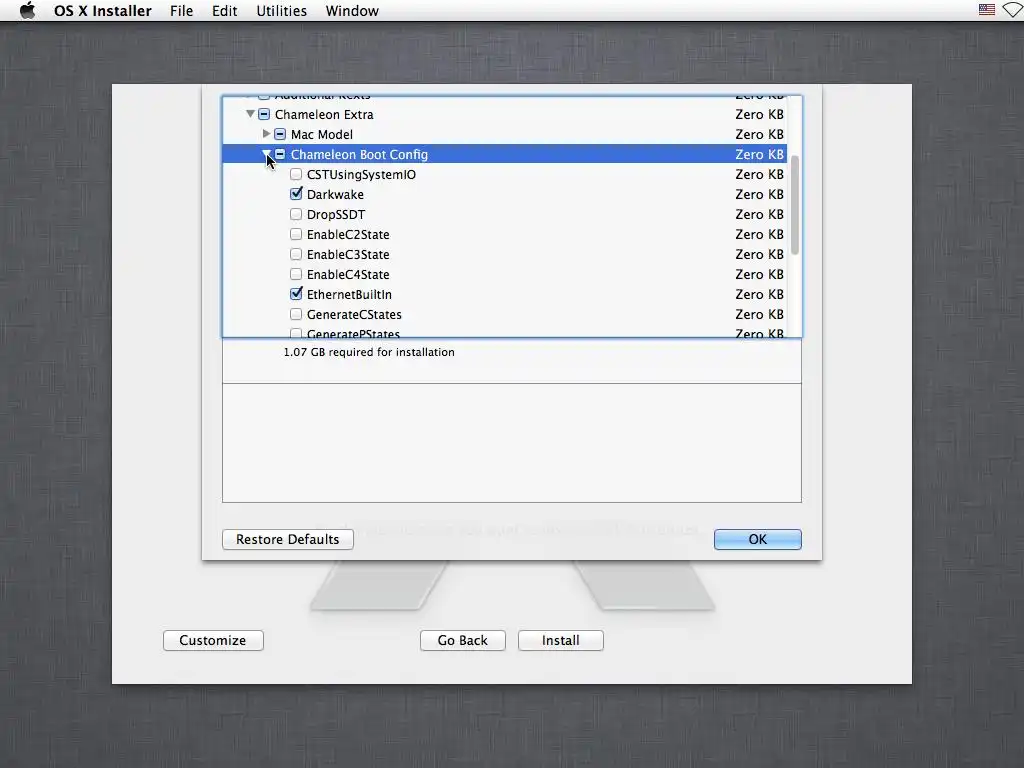Click the Install button
Screen dimensions: 1024x768
(560, 641)
